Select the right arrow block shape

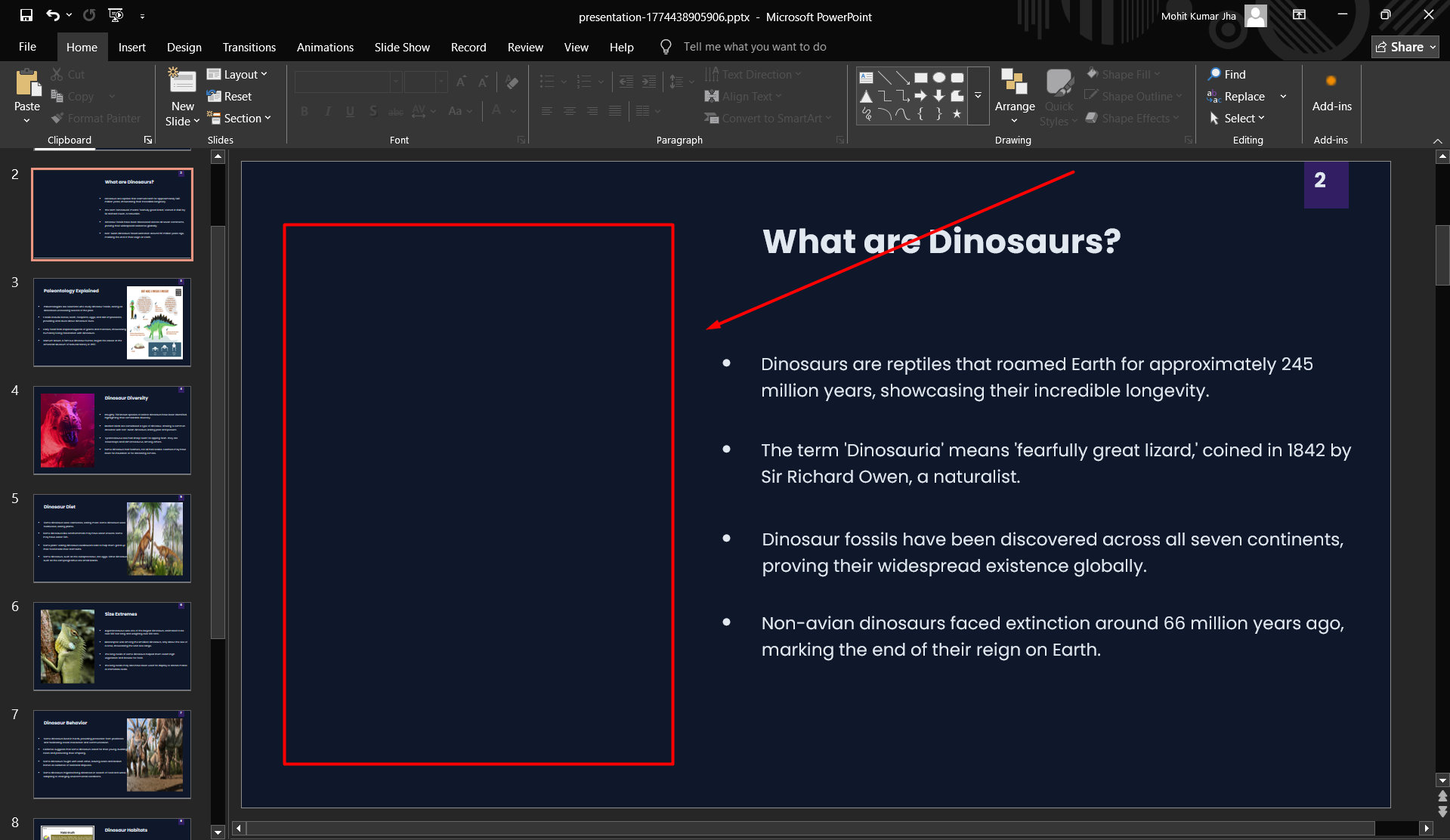point(921,96)
